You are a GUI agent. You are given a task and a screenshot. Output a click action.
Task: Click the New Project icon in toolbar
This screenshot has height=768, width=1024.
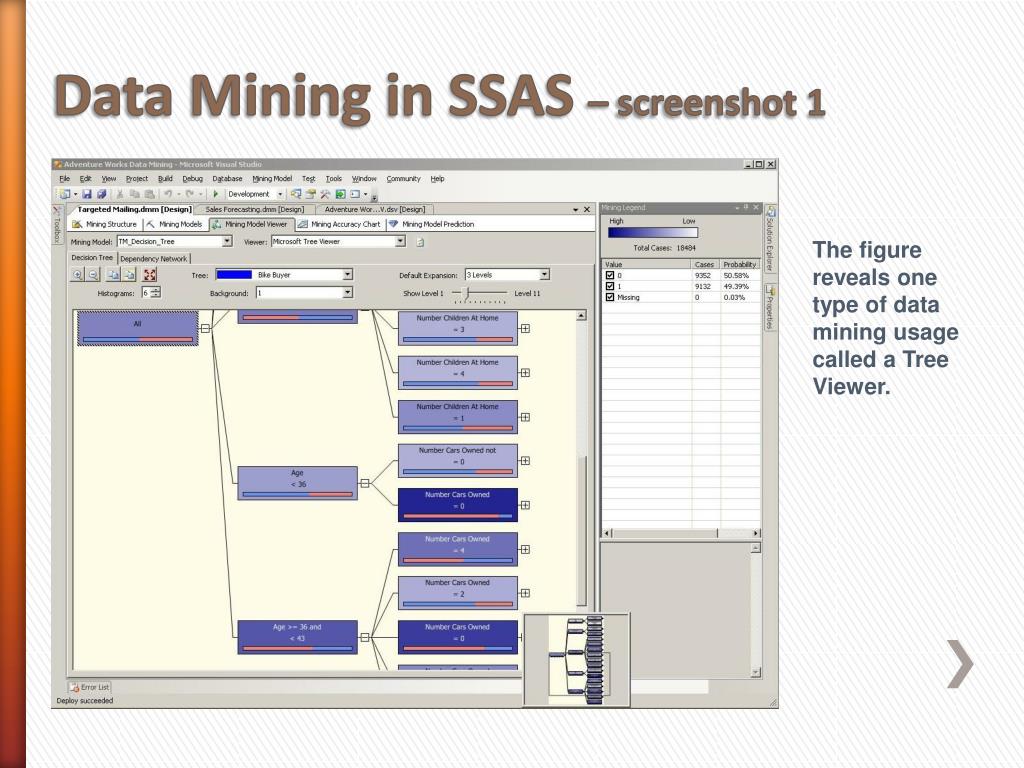pyautogui.click(x=65, y=194)
